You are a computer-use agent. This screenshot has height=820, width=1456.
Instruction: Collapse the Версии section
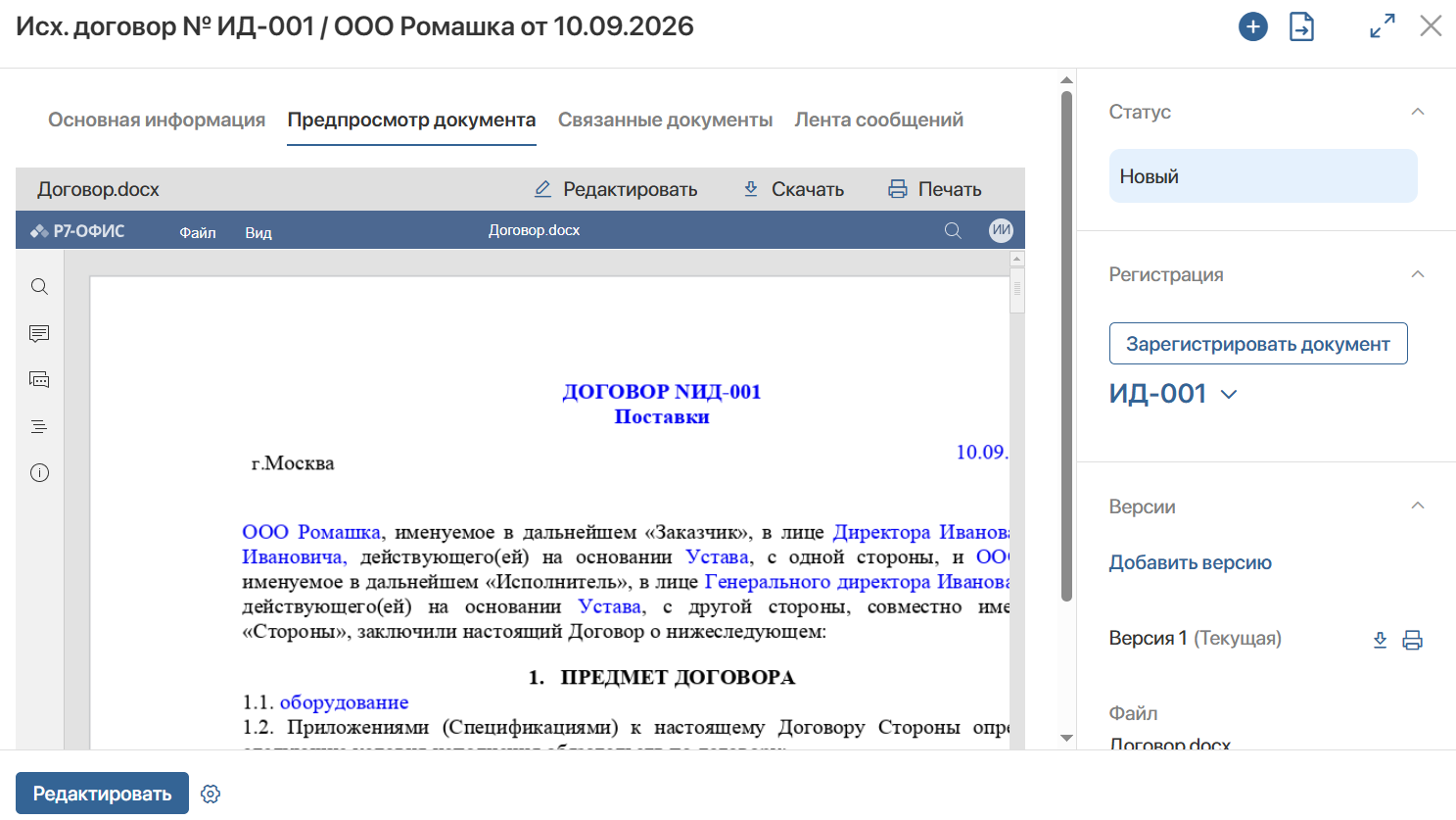(1417, 506)
